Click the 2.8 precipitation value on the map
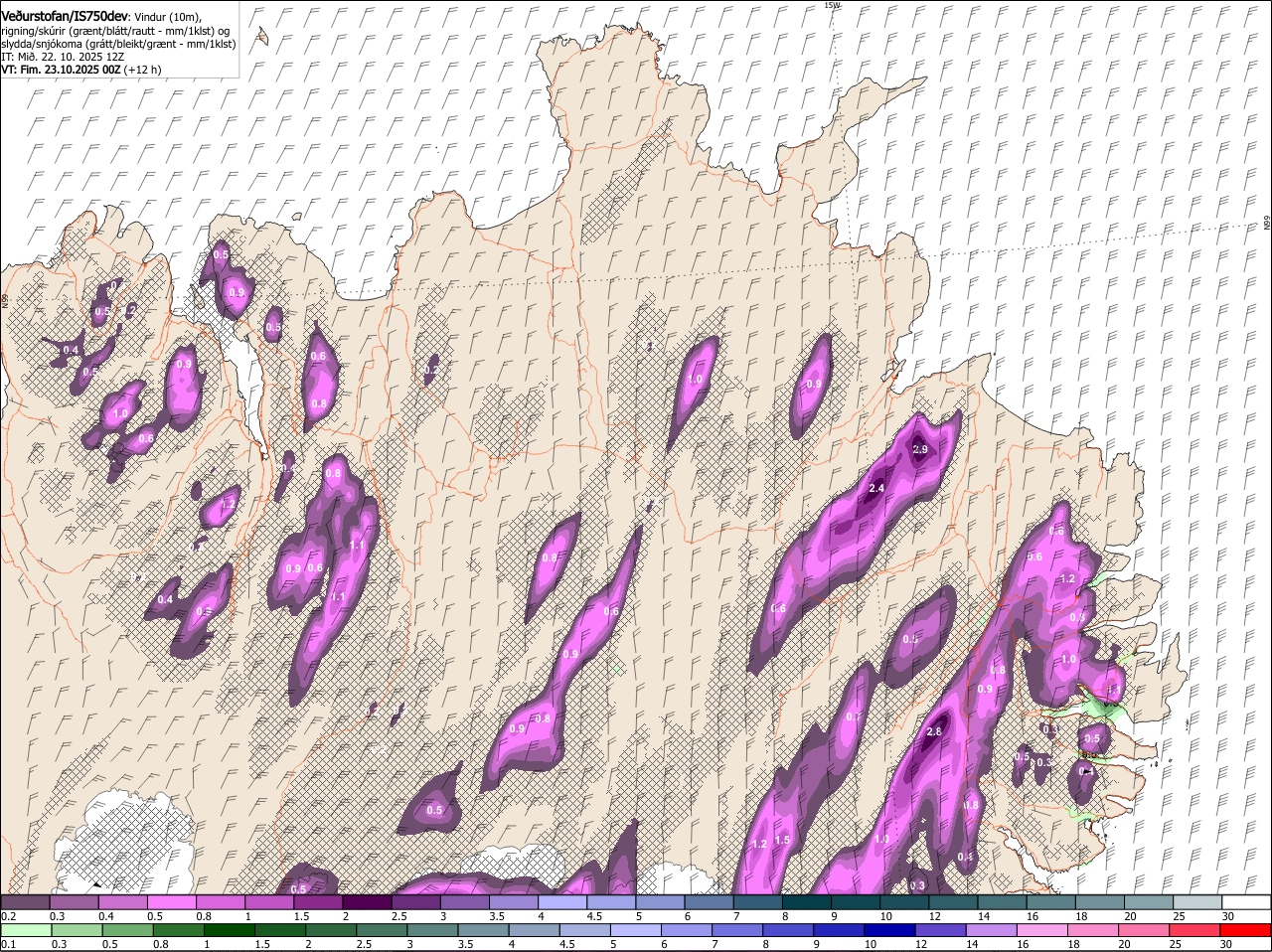The height and width of the screenshot is (952, 1272). tap(933, 732)
